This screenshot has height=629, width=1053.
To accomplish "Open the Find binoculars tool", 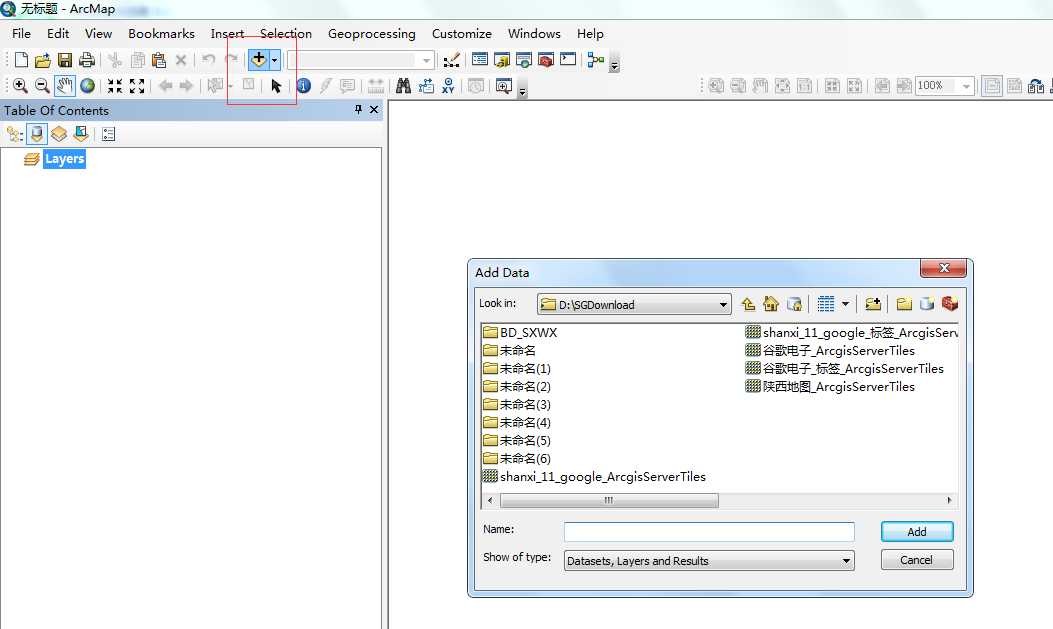I will coord(403,86).
